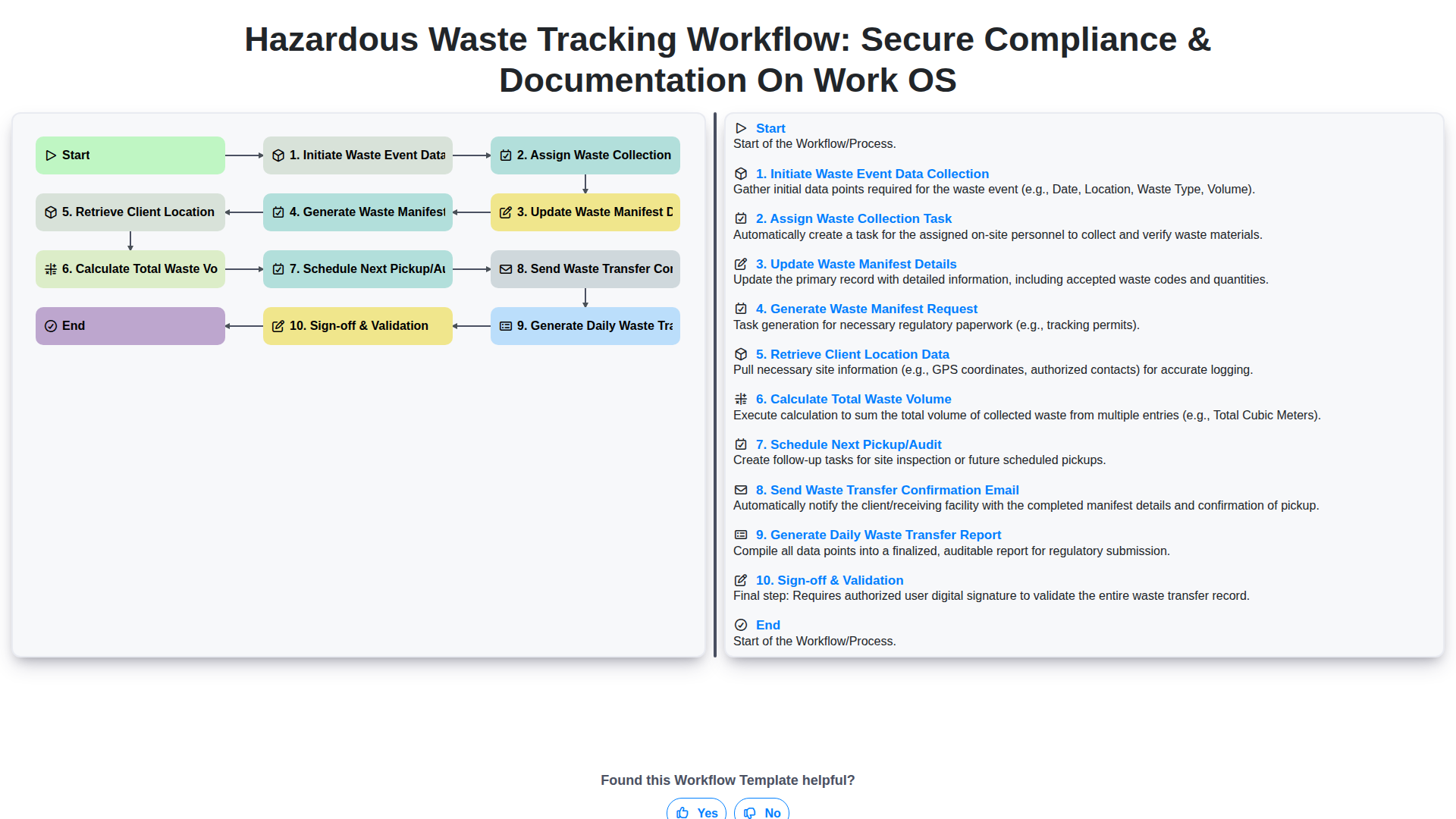
Task: Select the purple End node in flowchart
Action: (x=130, y=326)
